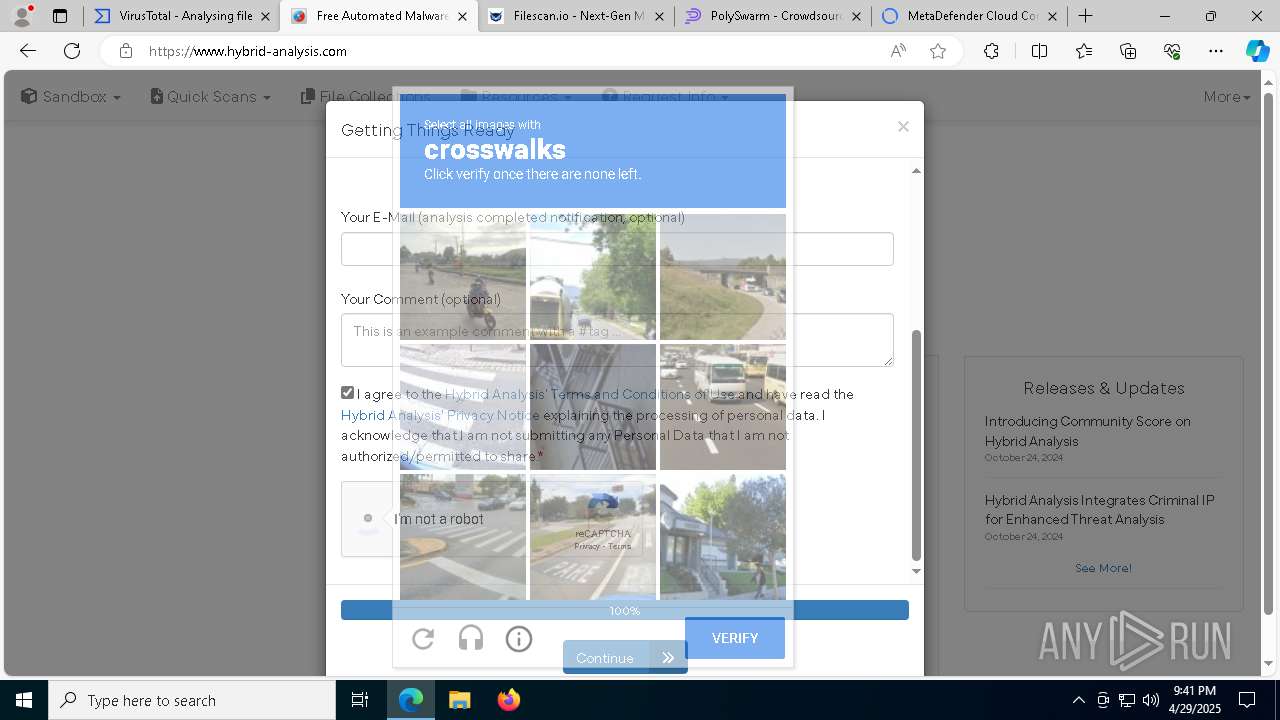Open the browser profile icon
1280x720 pixels.
pyautogui.click(x=22, y=16)
